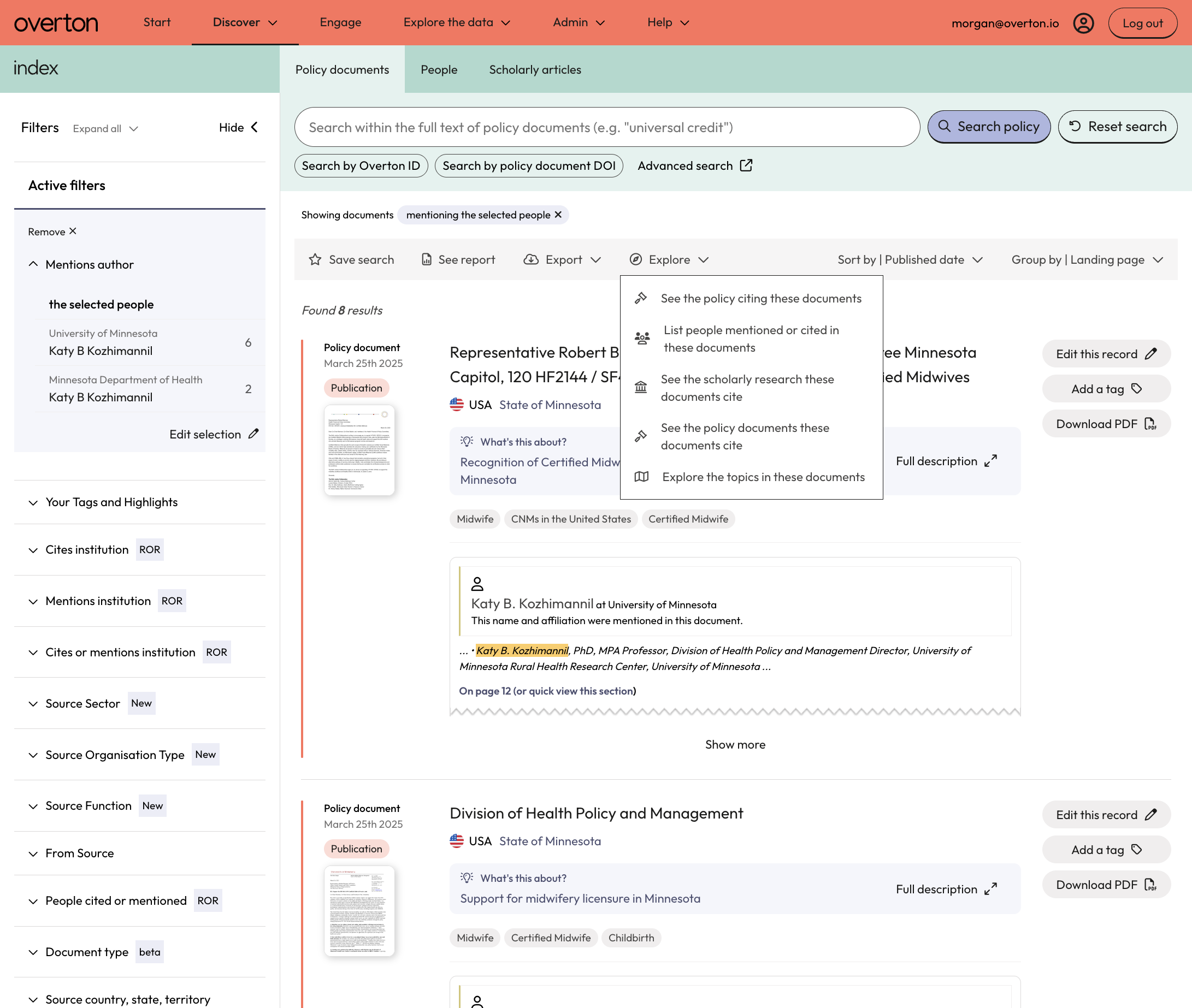Click the book icon for Explore the topics
This screenshot has width=1192, height=1008.
(641, 477)
